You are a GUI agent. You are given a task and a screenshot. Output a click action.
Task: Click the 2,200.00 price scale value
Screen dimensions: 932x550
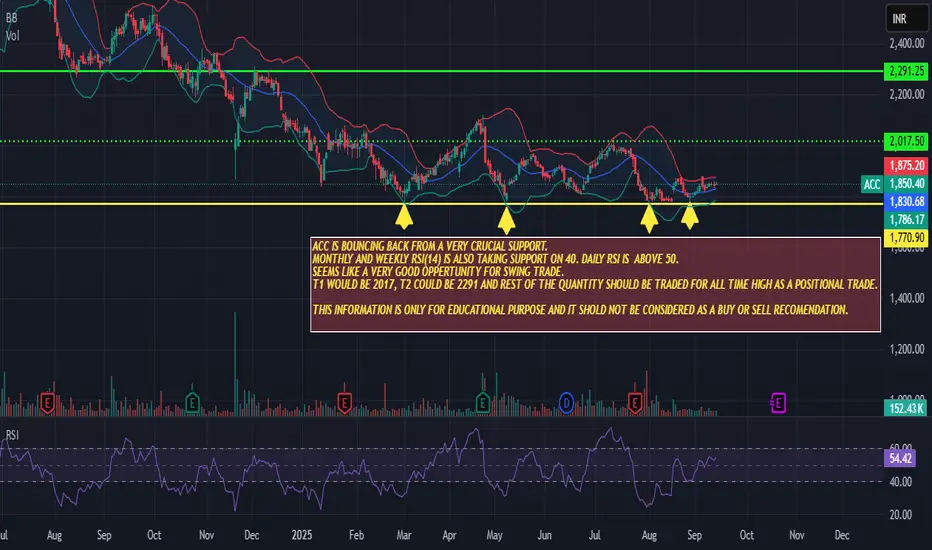coord(906,95)
